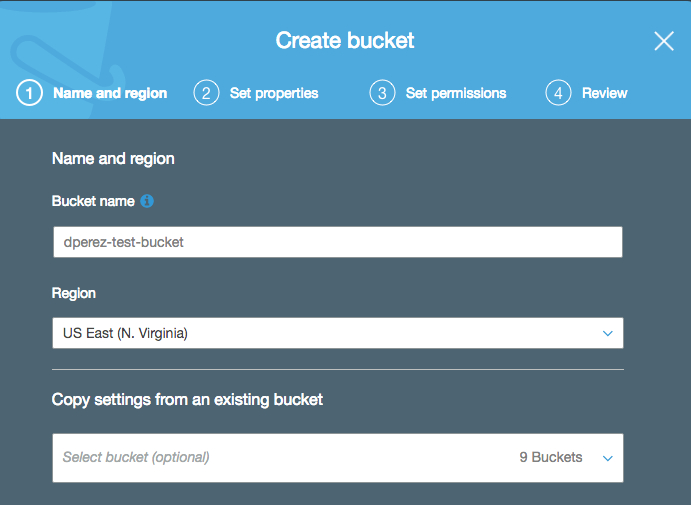Click the step 3 circle icon
691x505 pixels.
pos(382,93)
